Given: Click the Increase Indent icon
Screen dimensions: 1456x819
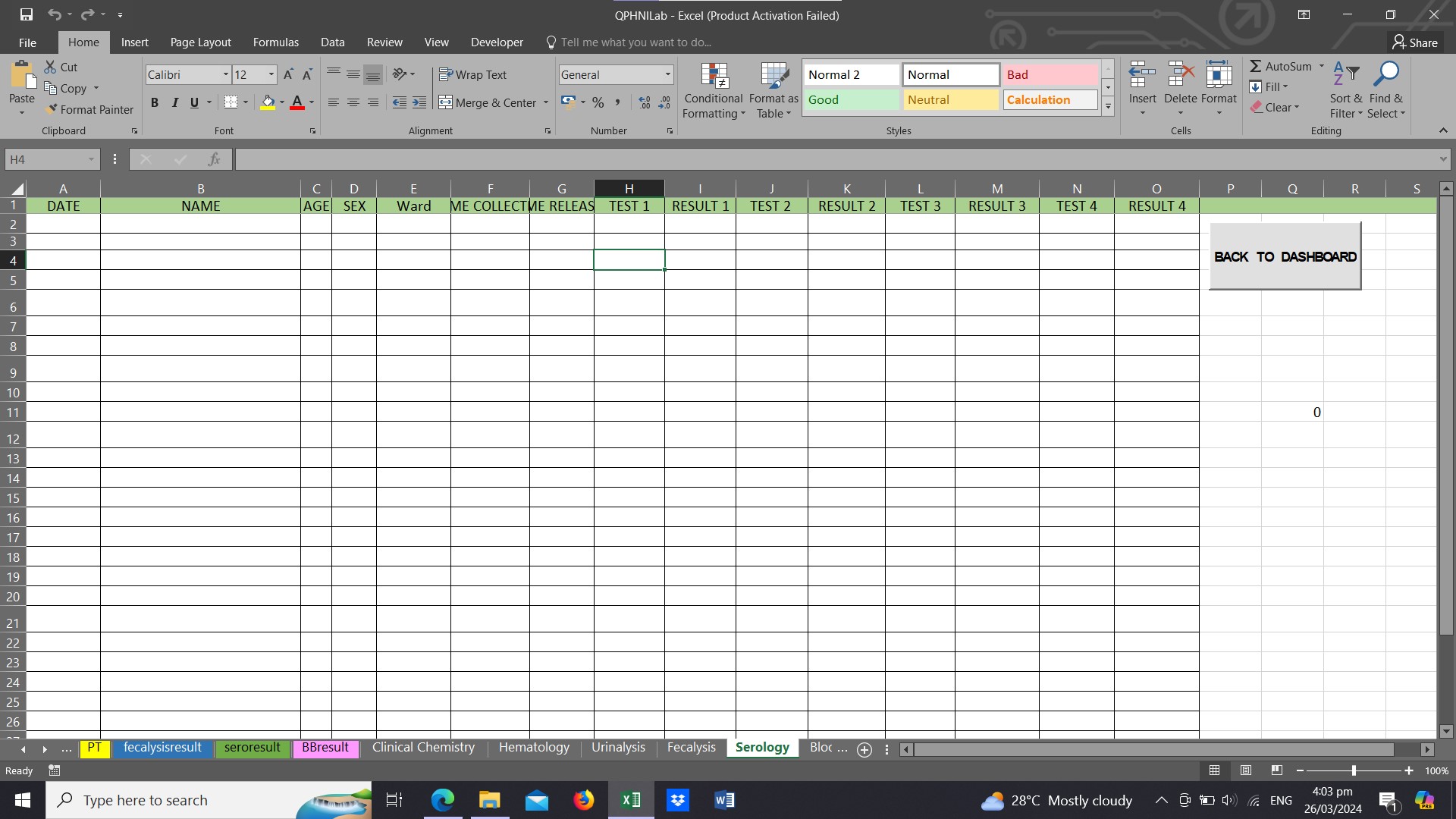Looking at the screenshot, I should click(419, 102).
